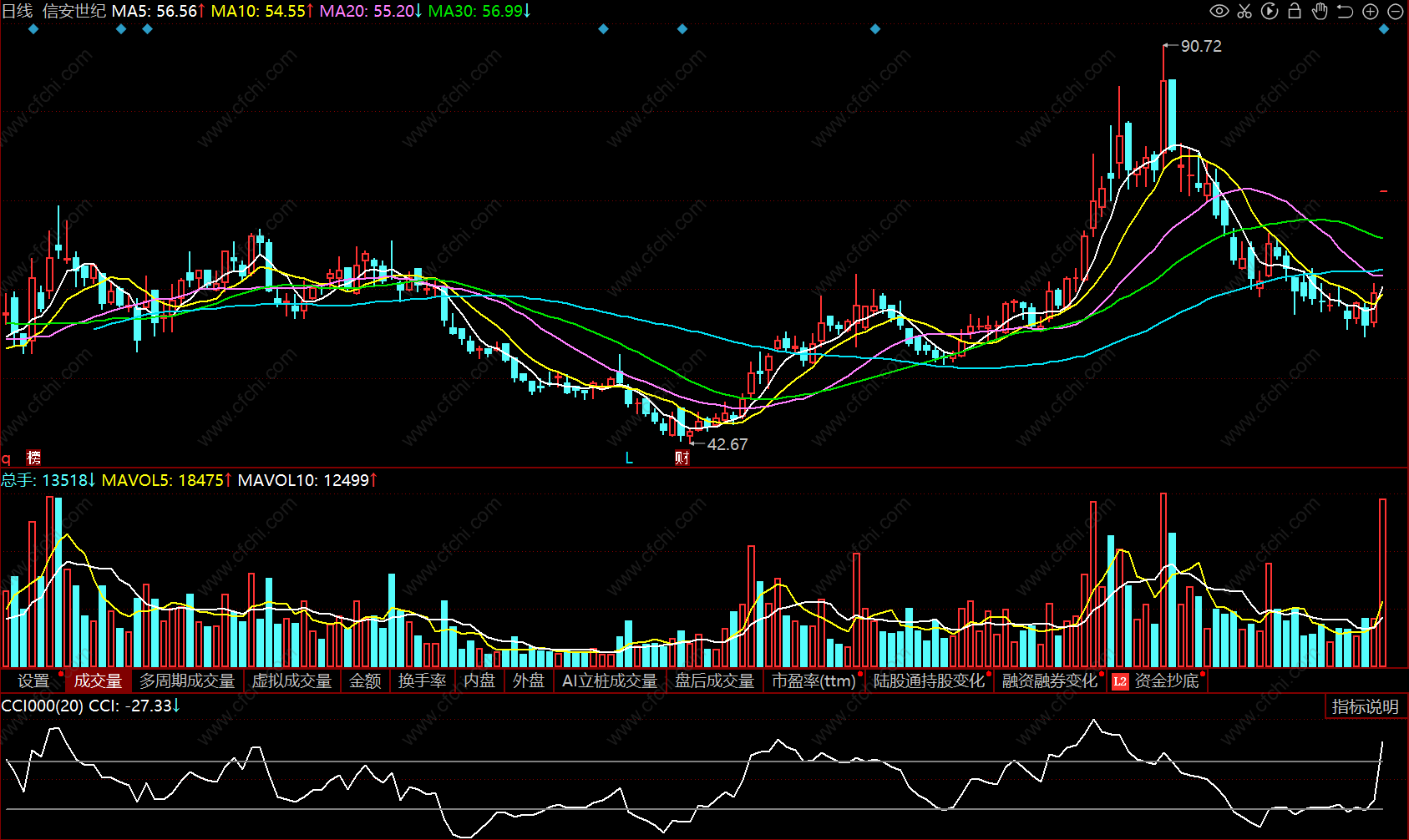Click the MAVOL10: 12499 label
Image resolution: width=1409 pixels, height=840 pixels.
pos(303,480)
